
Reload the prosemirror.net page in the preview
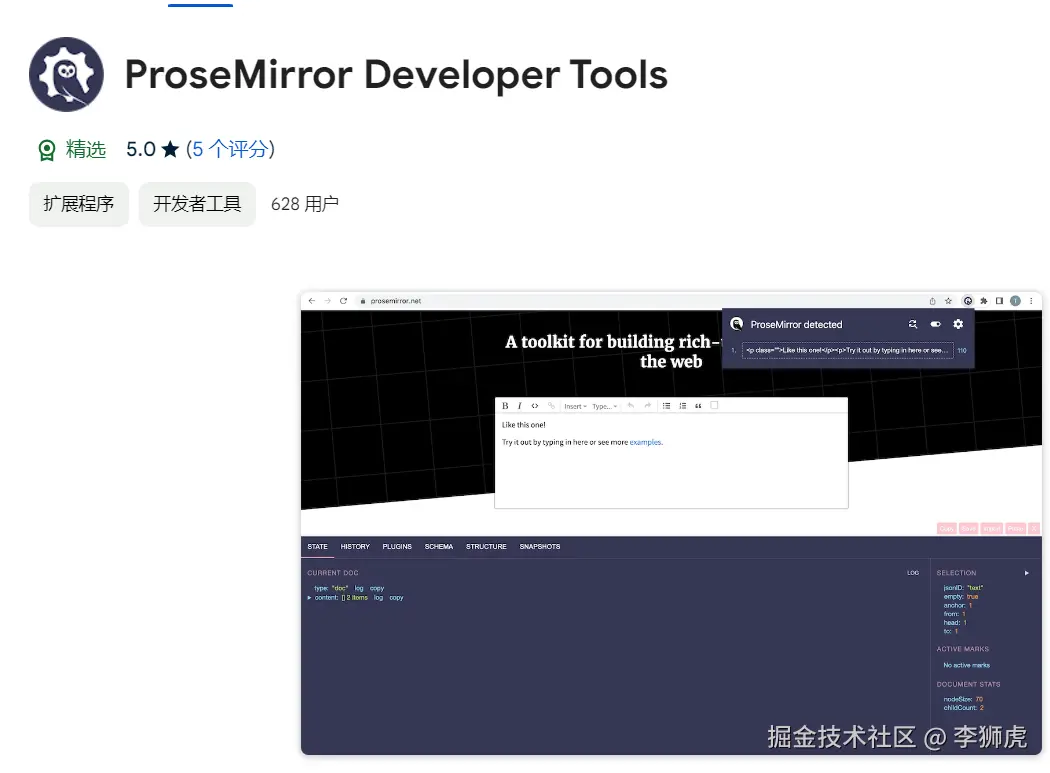[344, 301]
